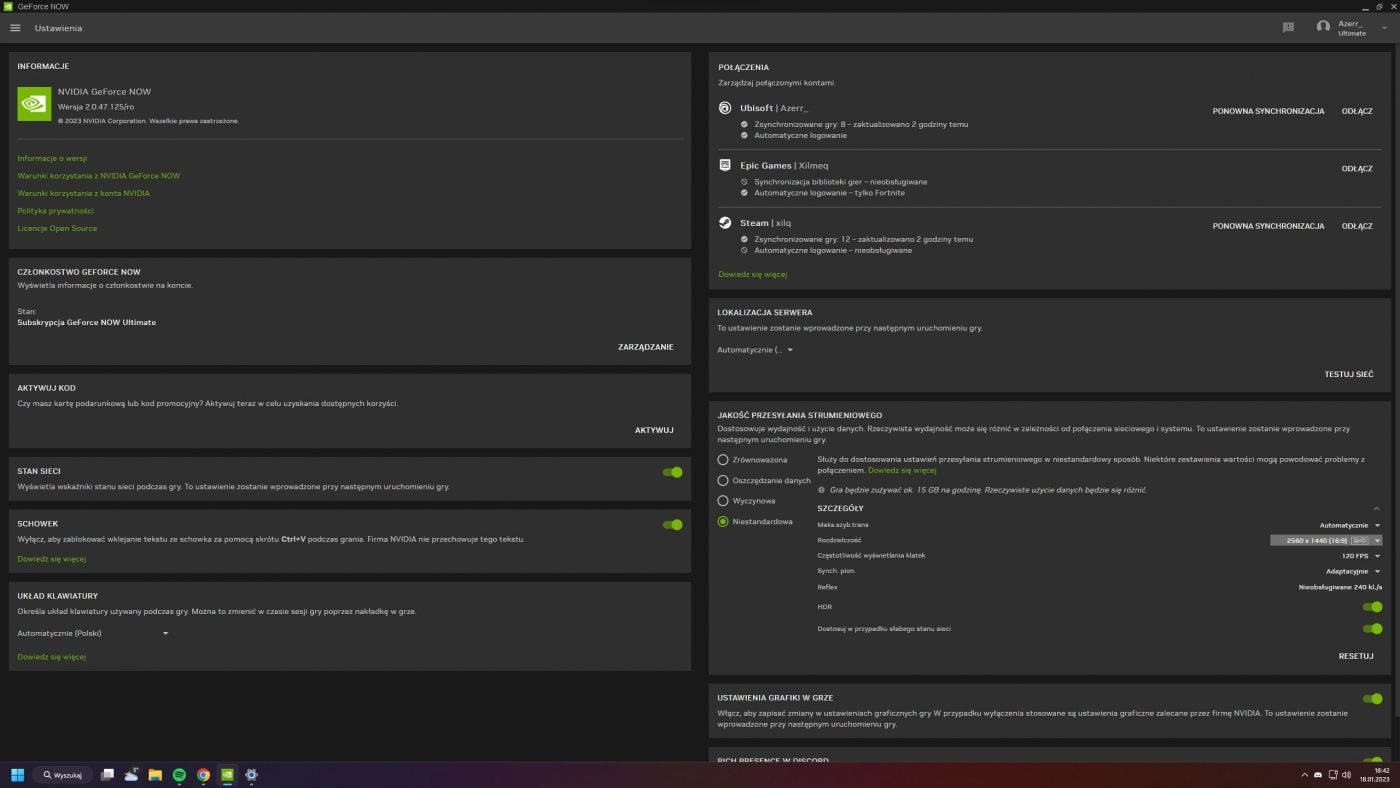Click the Epic Games store icon
This screenshot has width=1400, height=788.
pyautogui.click(x=726, y=165)
